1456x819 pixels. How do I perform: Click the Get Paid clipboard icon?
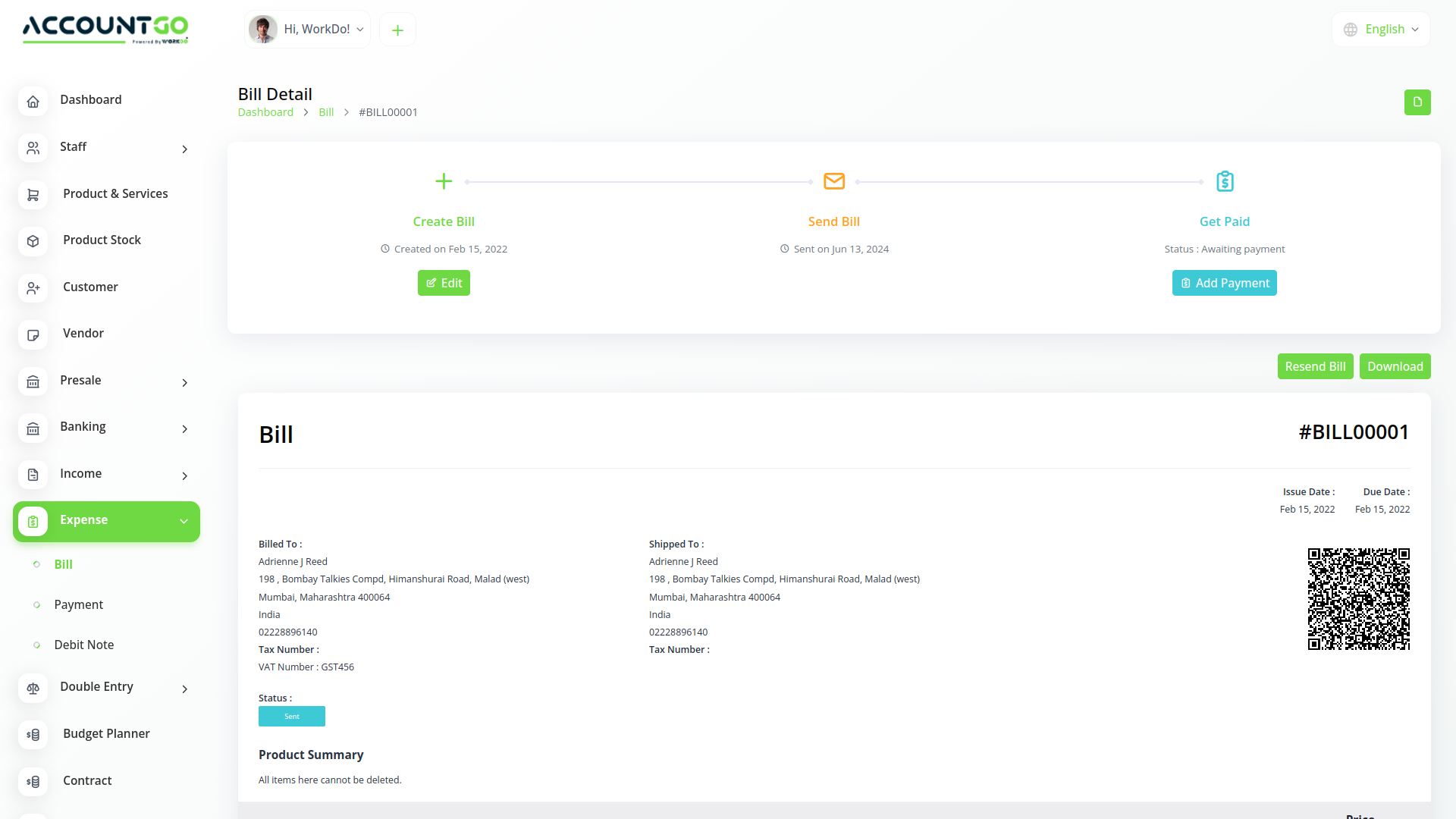click(x=1224, y=181)
